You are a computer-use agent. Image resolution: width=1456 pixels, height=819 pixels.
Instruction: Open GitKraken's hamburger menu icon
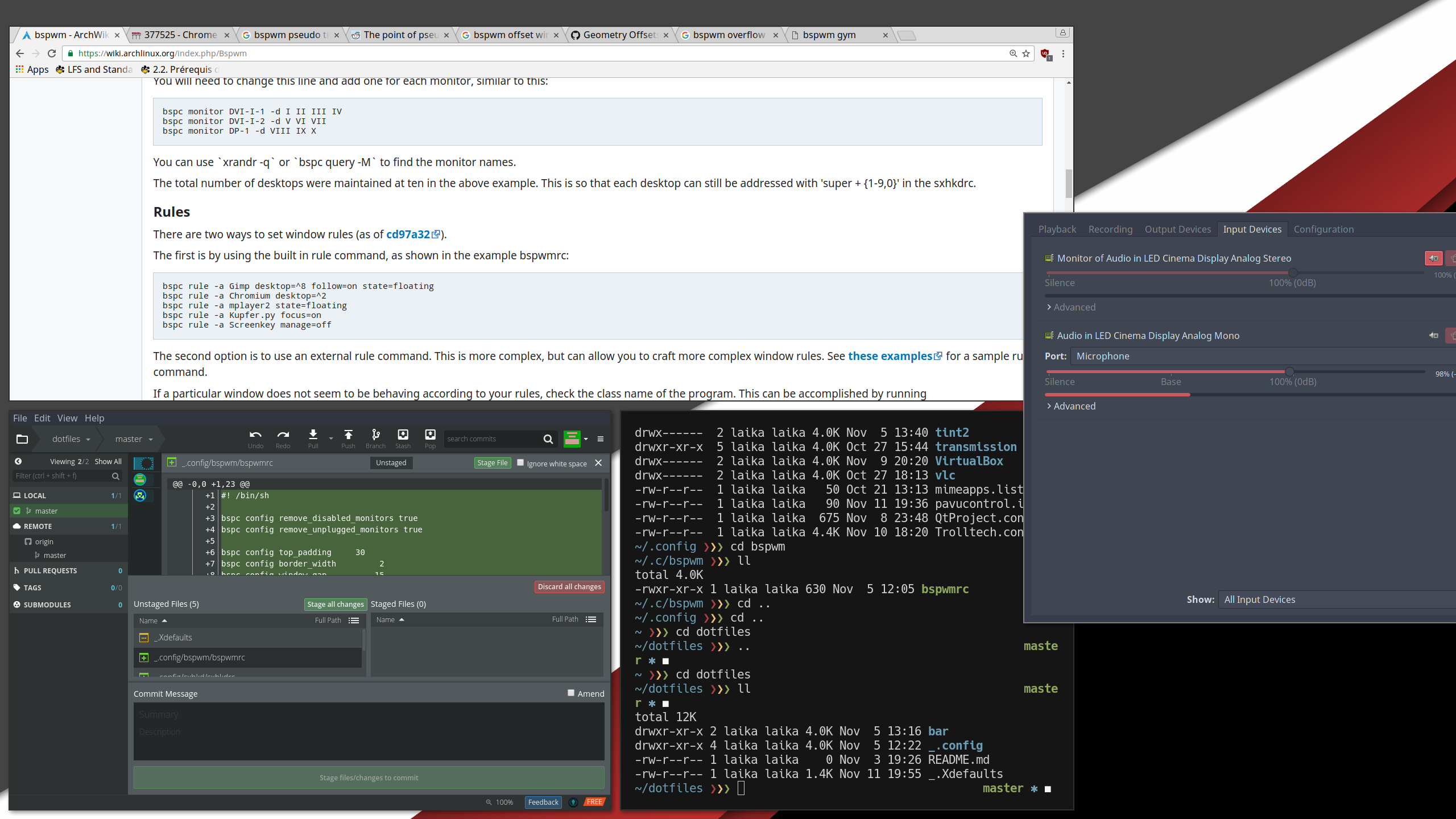coord(600,439)
